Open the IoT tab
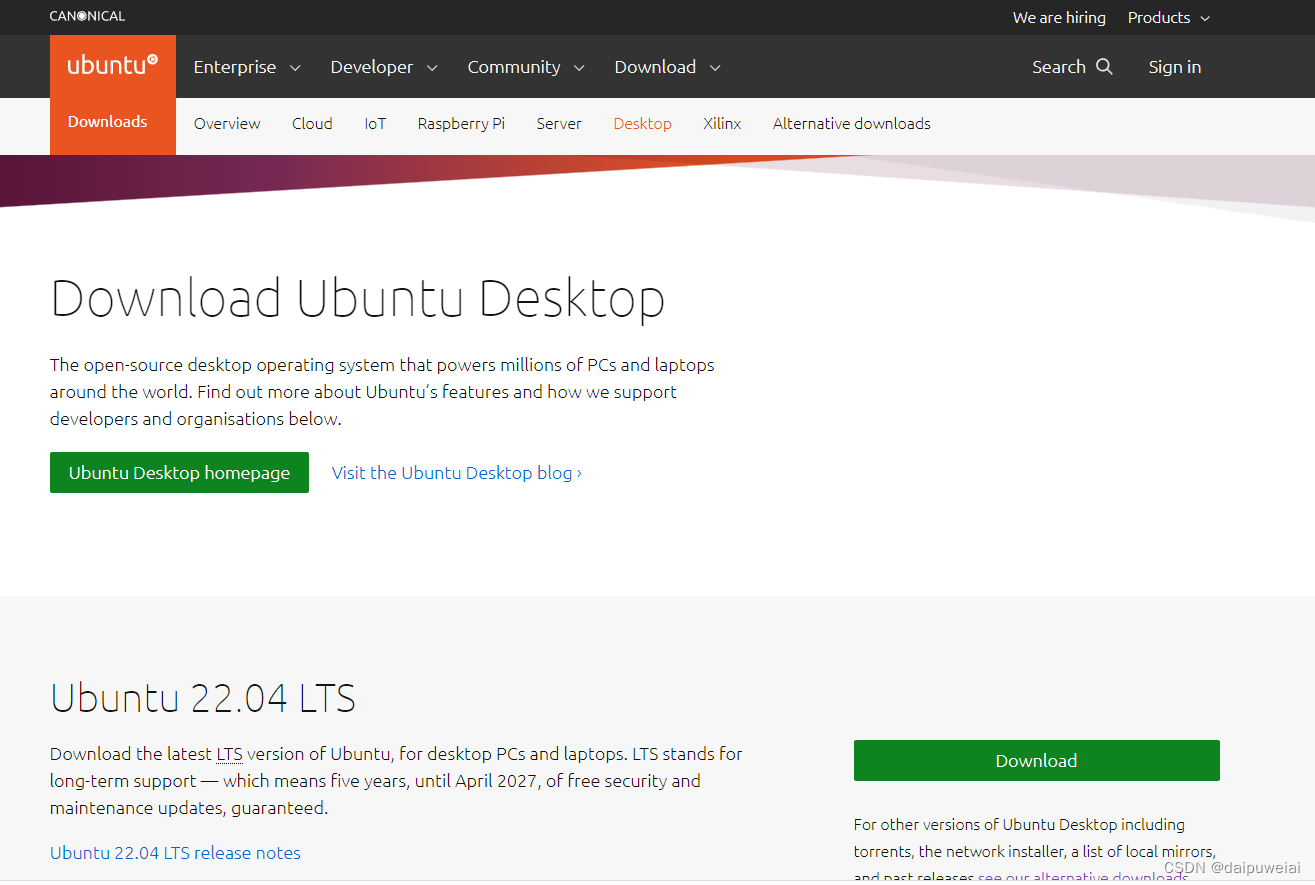Screen dimensions: 1315x885 375,124
